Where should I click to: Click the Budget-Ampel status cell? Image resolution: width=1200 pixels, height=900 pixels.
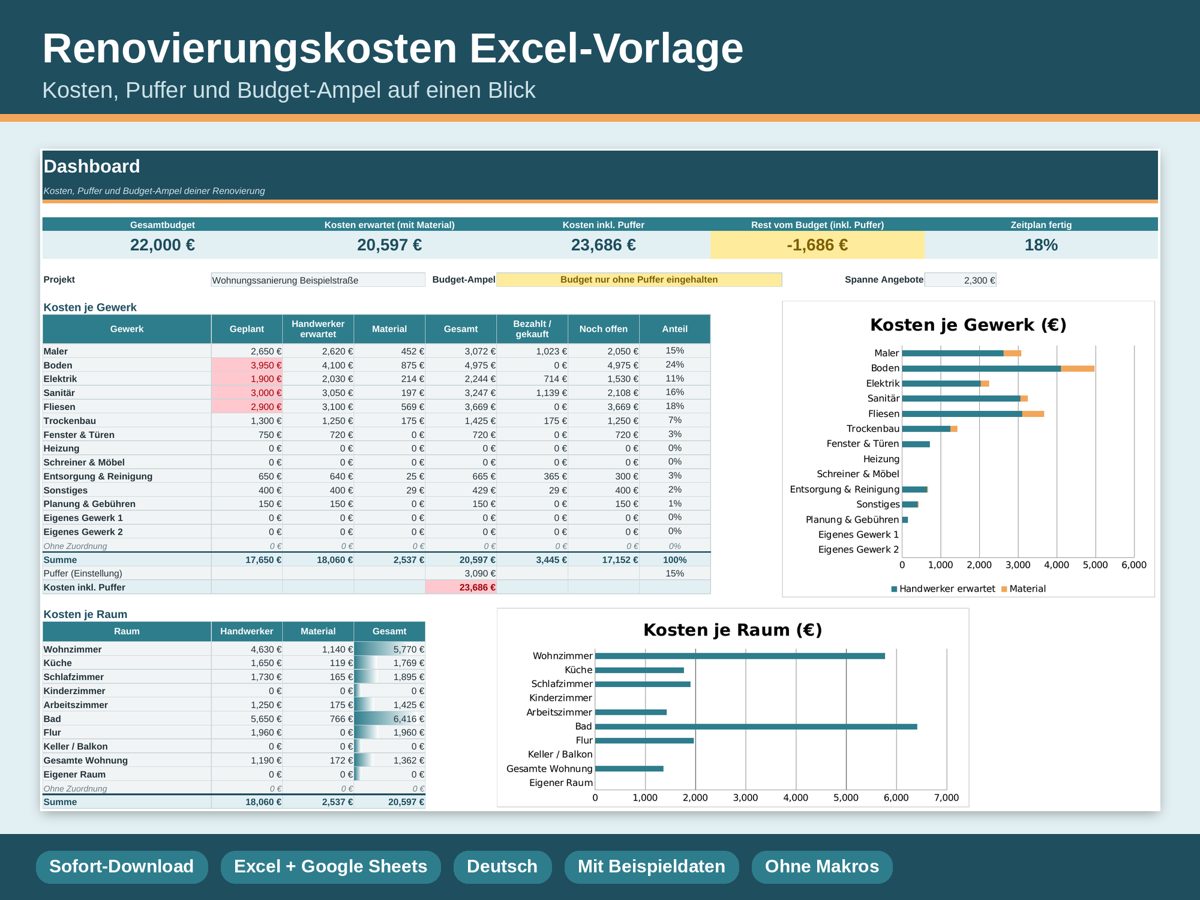pos(639,280)
